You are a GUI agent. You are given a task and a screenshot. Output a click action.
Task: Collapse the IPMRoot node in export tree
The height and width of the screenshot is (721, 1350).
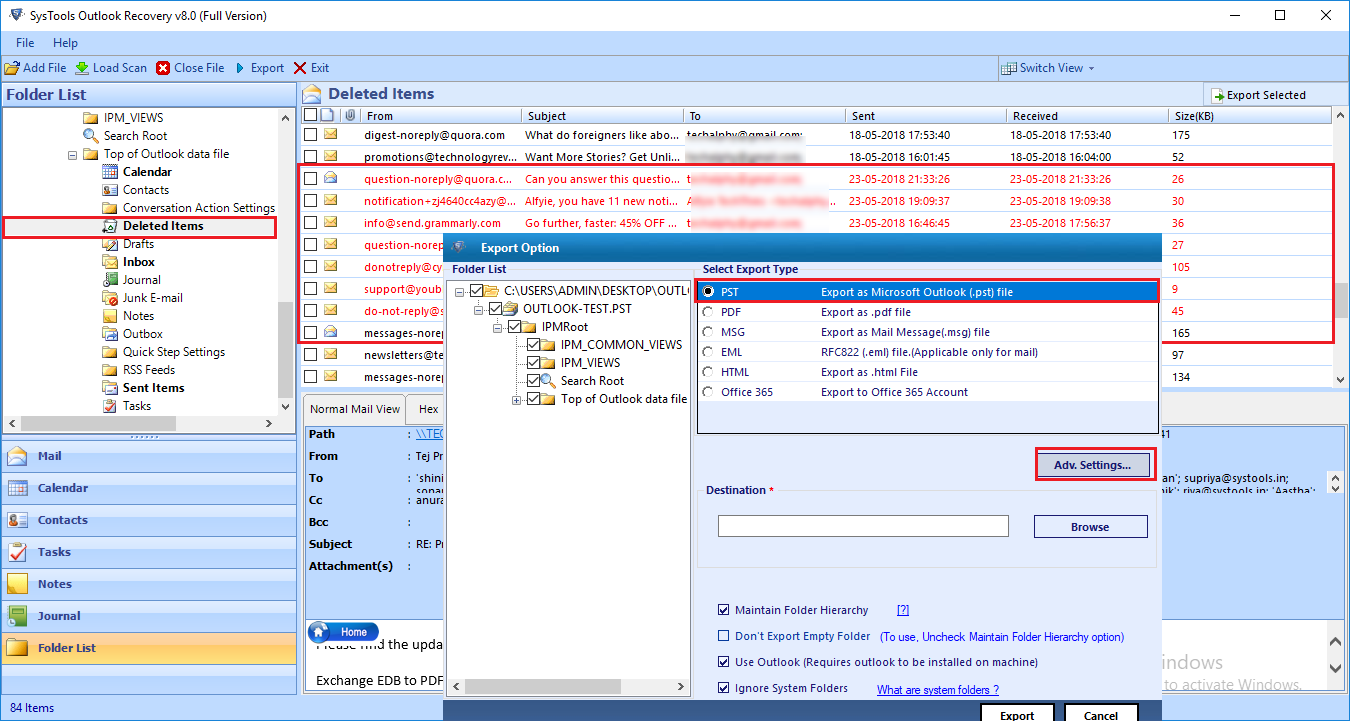click(495, 327)
